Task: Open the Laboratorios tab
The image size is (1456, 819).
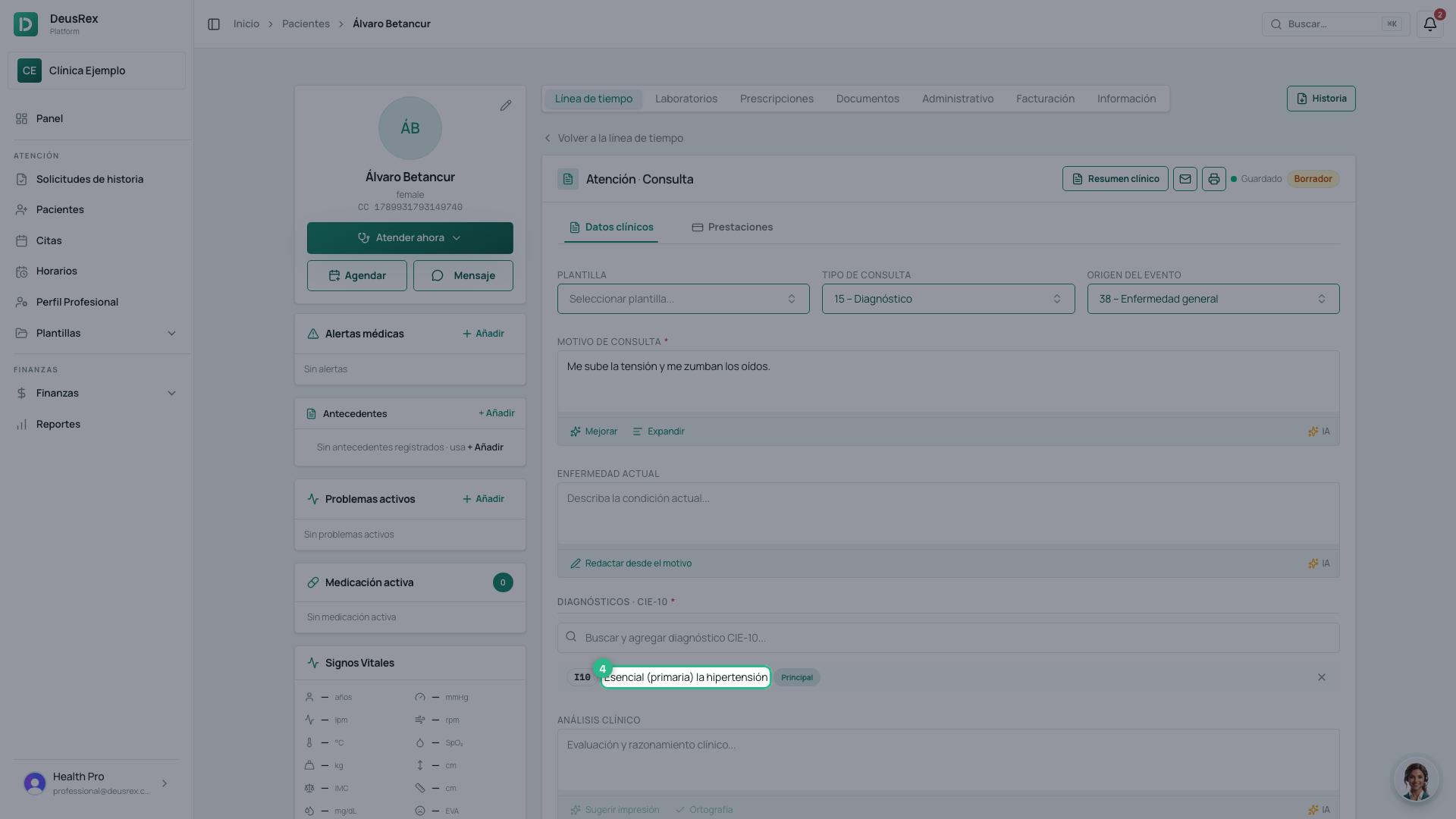Action: pyautogui.click(x=686, y=99)
